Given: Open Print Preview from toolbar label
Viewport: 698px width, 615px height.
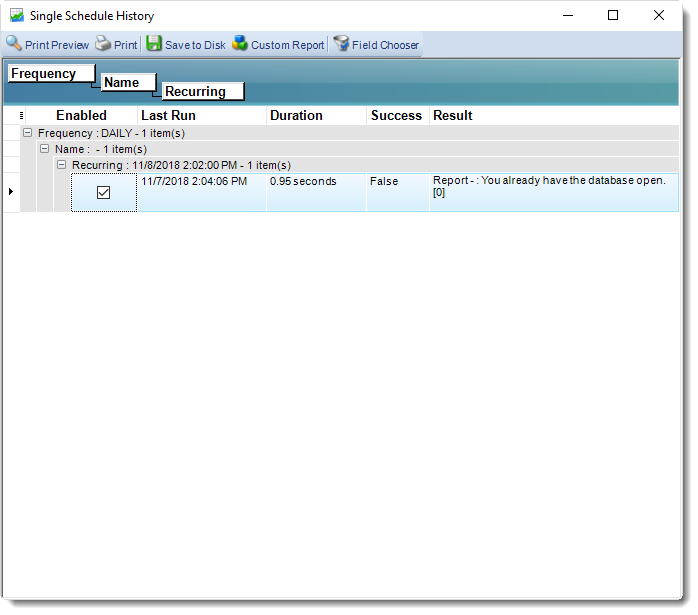Looking at the screenshot, I should click(57, 45).
